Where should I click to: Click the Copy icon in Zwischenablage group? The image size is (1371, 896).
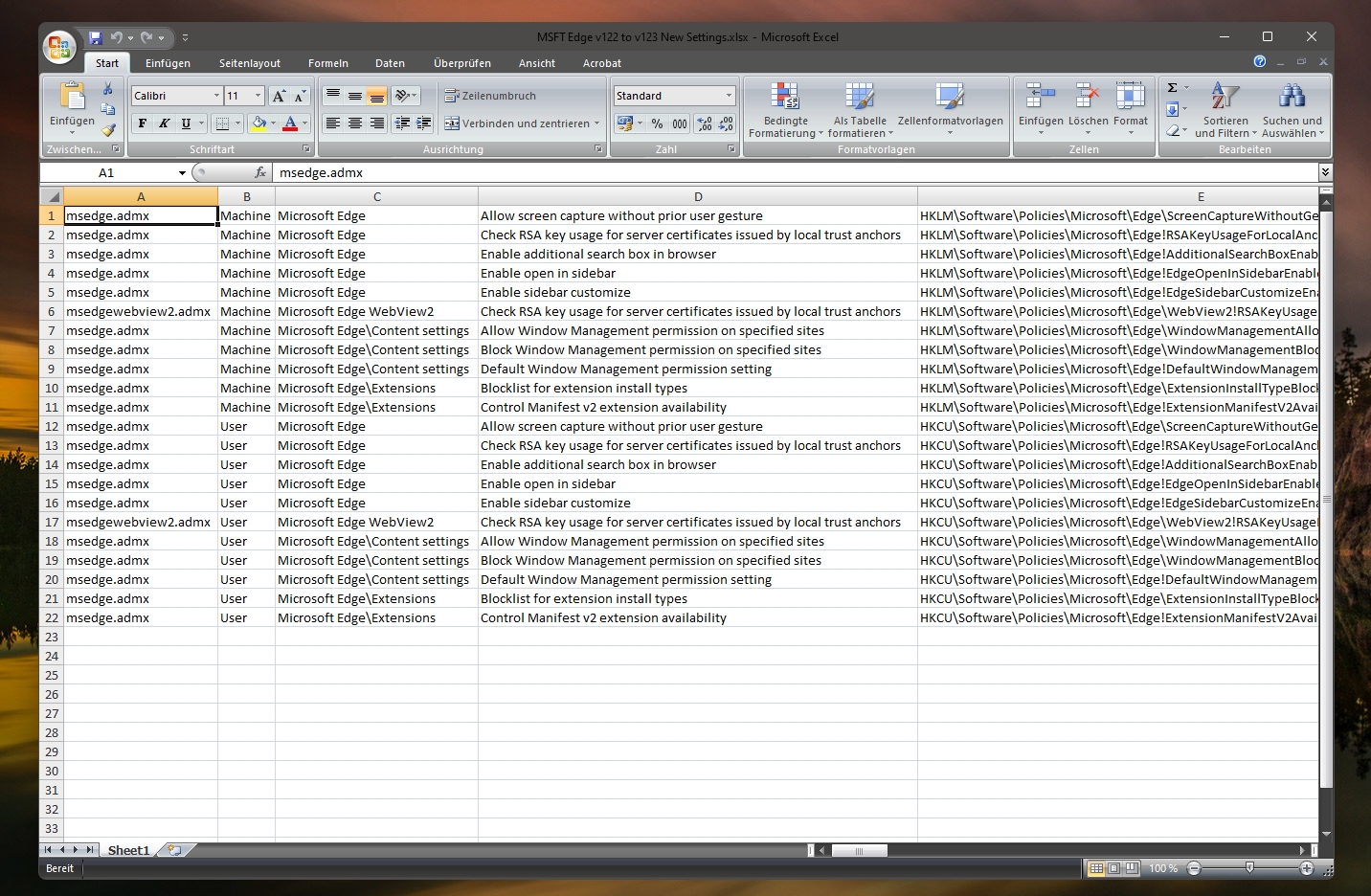108,109
